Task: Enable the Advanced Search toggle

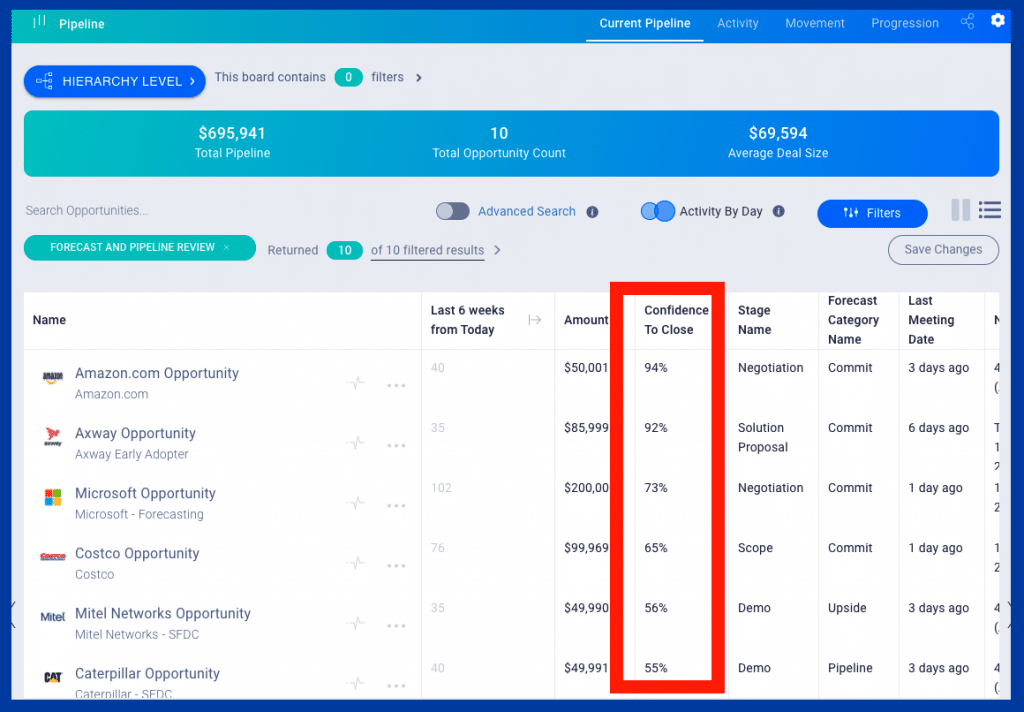Action: tap(453, 211)
